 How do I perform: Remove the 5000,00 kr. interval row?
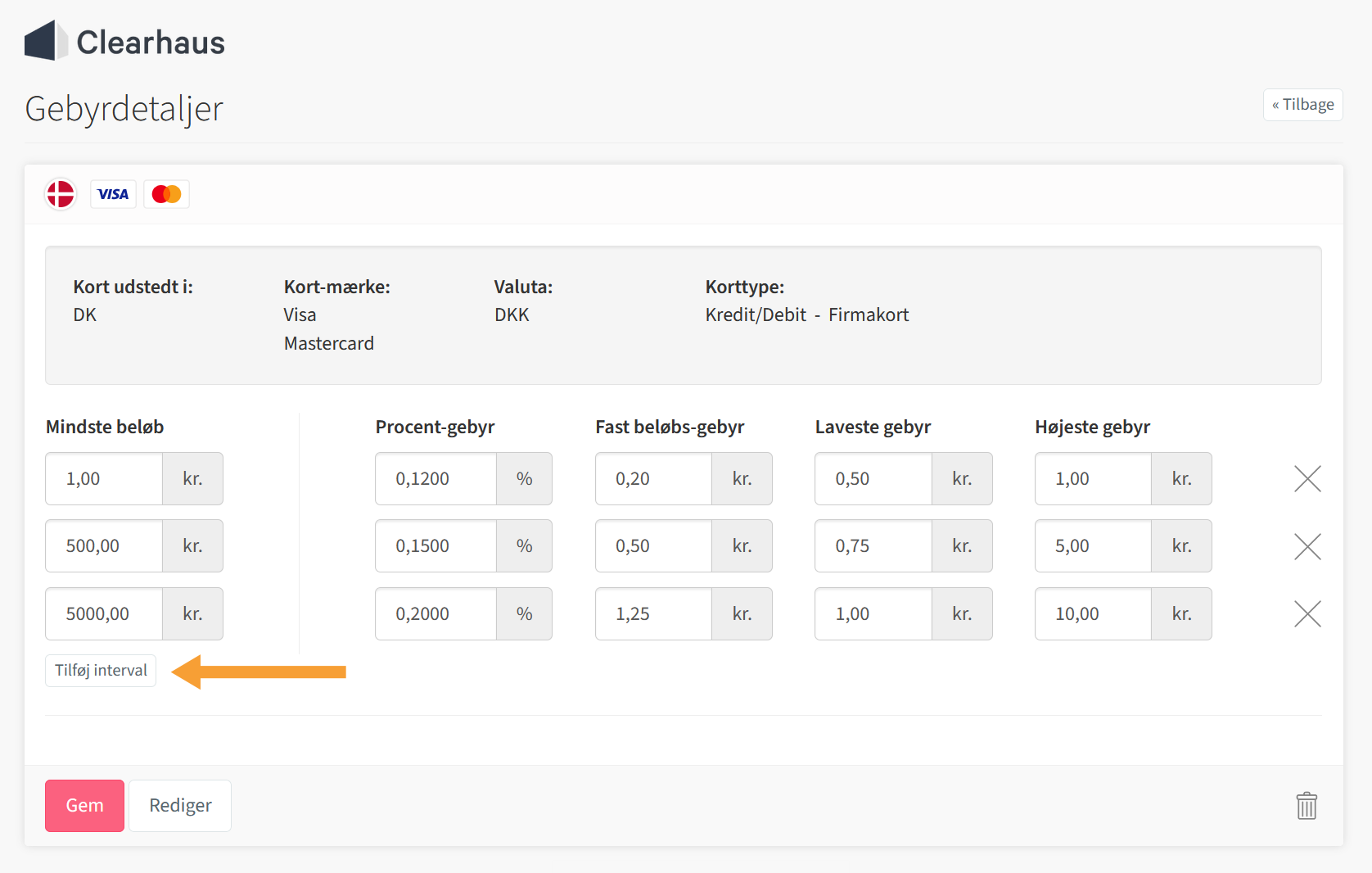pos(1307,613)
